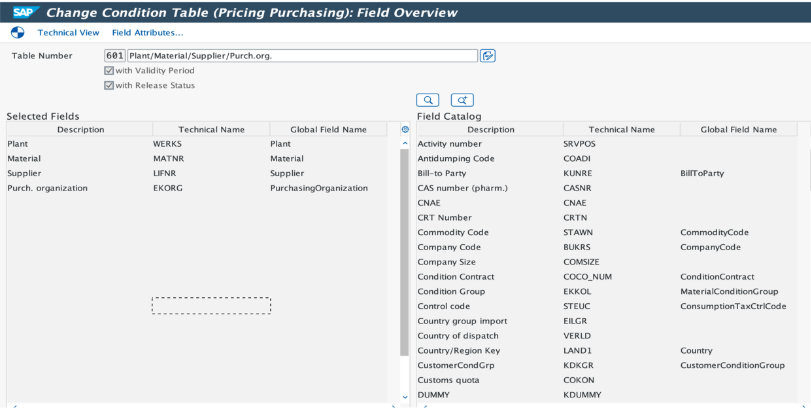
Task: Click the Find Next icon above Field Catalog
Action: click(x=461, y=99)
